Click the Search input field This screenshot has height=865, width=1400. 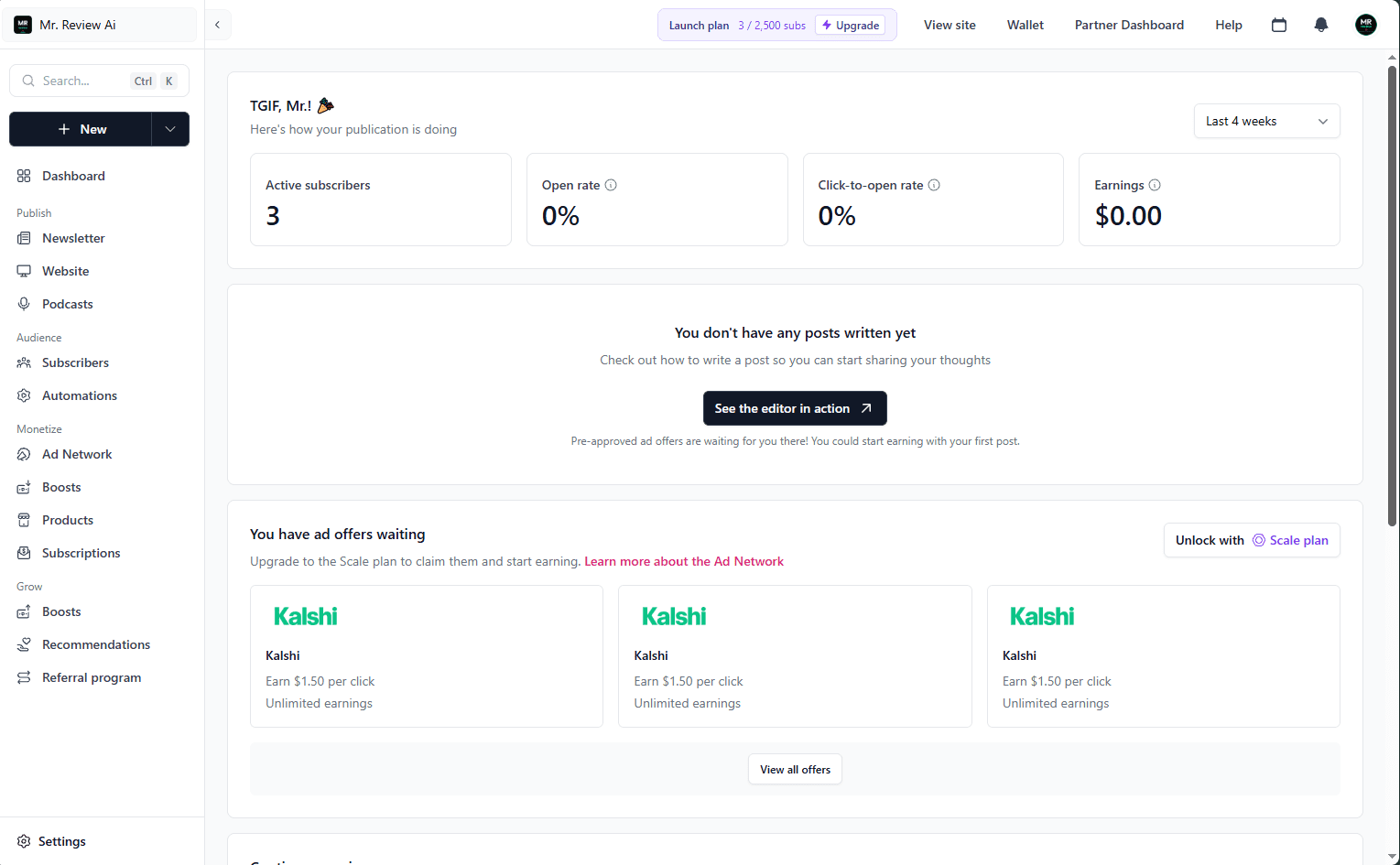(x=99, y=81)
